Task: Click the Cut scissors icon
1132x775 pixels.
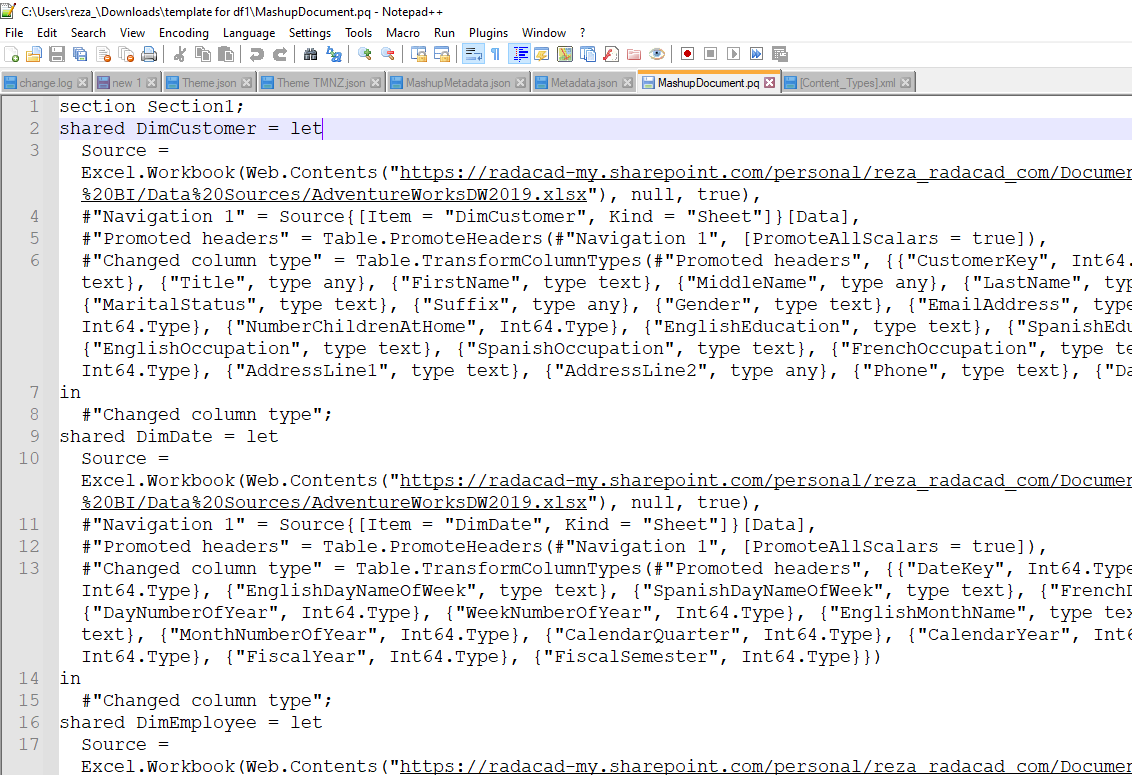Action: point(180,54)
